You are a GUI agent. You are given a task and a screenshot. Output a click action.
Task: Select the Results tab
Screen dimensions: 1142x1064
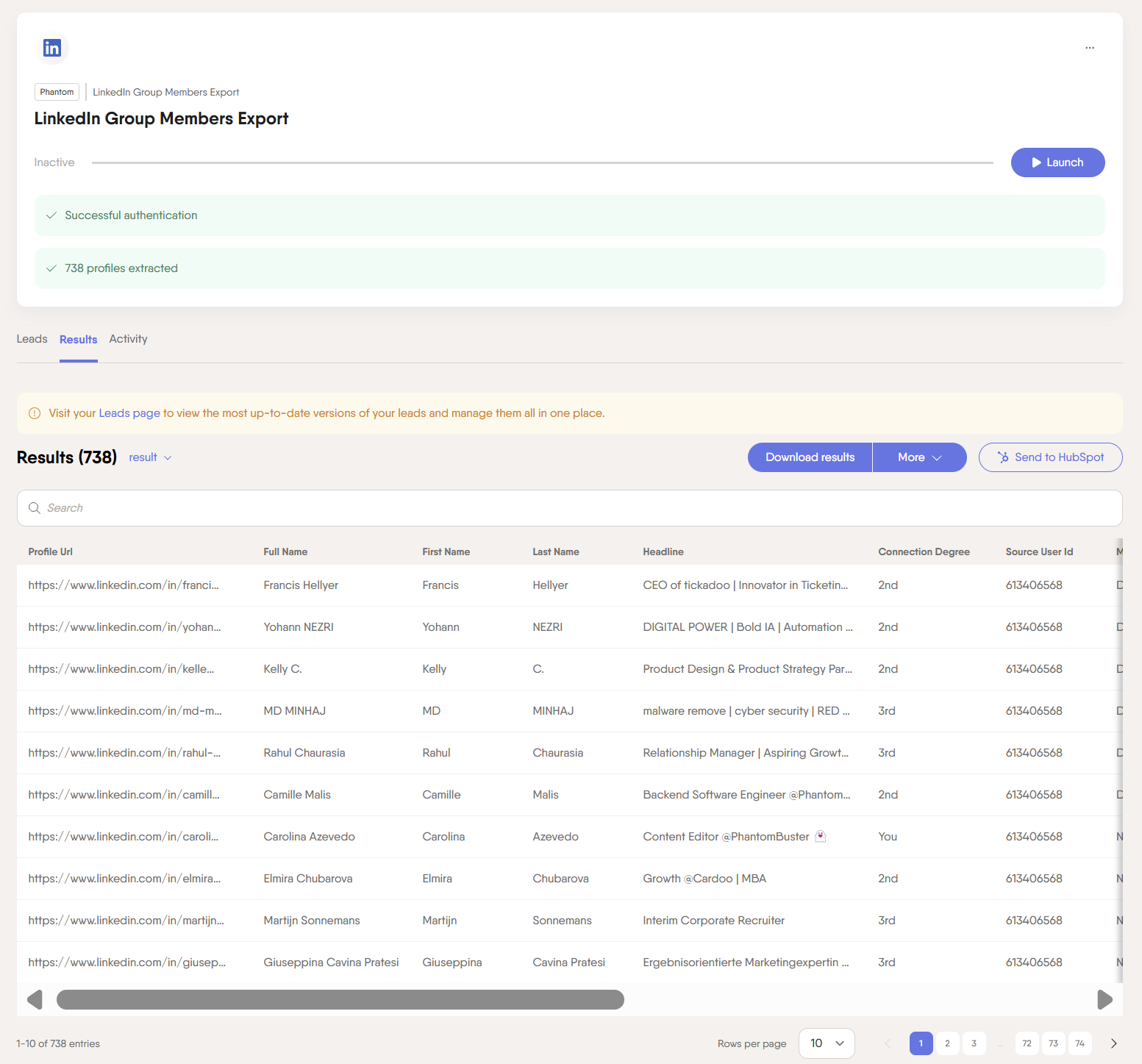(x=78, y=340)
